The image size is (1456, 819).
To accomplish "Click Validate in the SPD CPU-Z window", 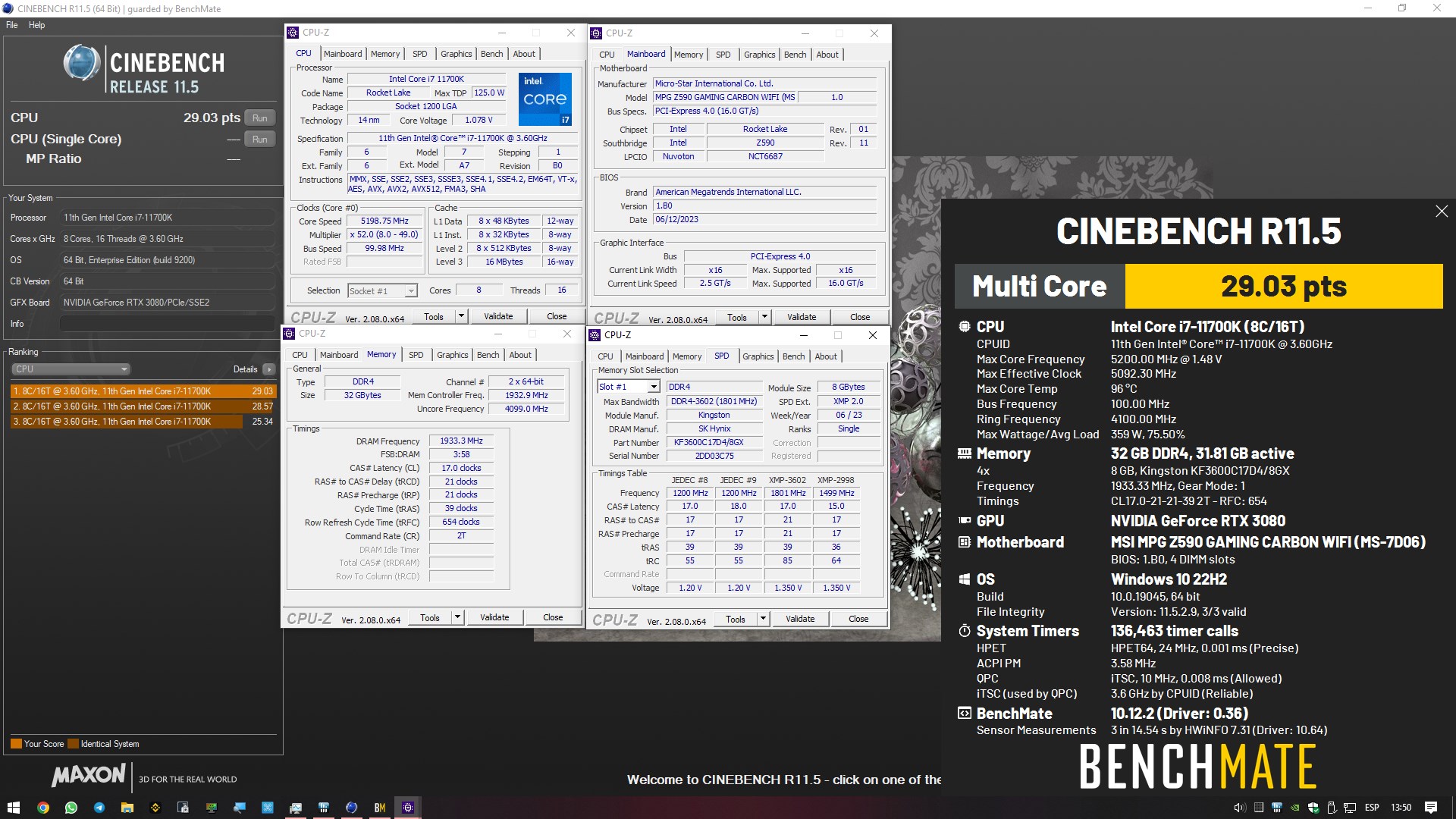I will coord(800,619).
